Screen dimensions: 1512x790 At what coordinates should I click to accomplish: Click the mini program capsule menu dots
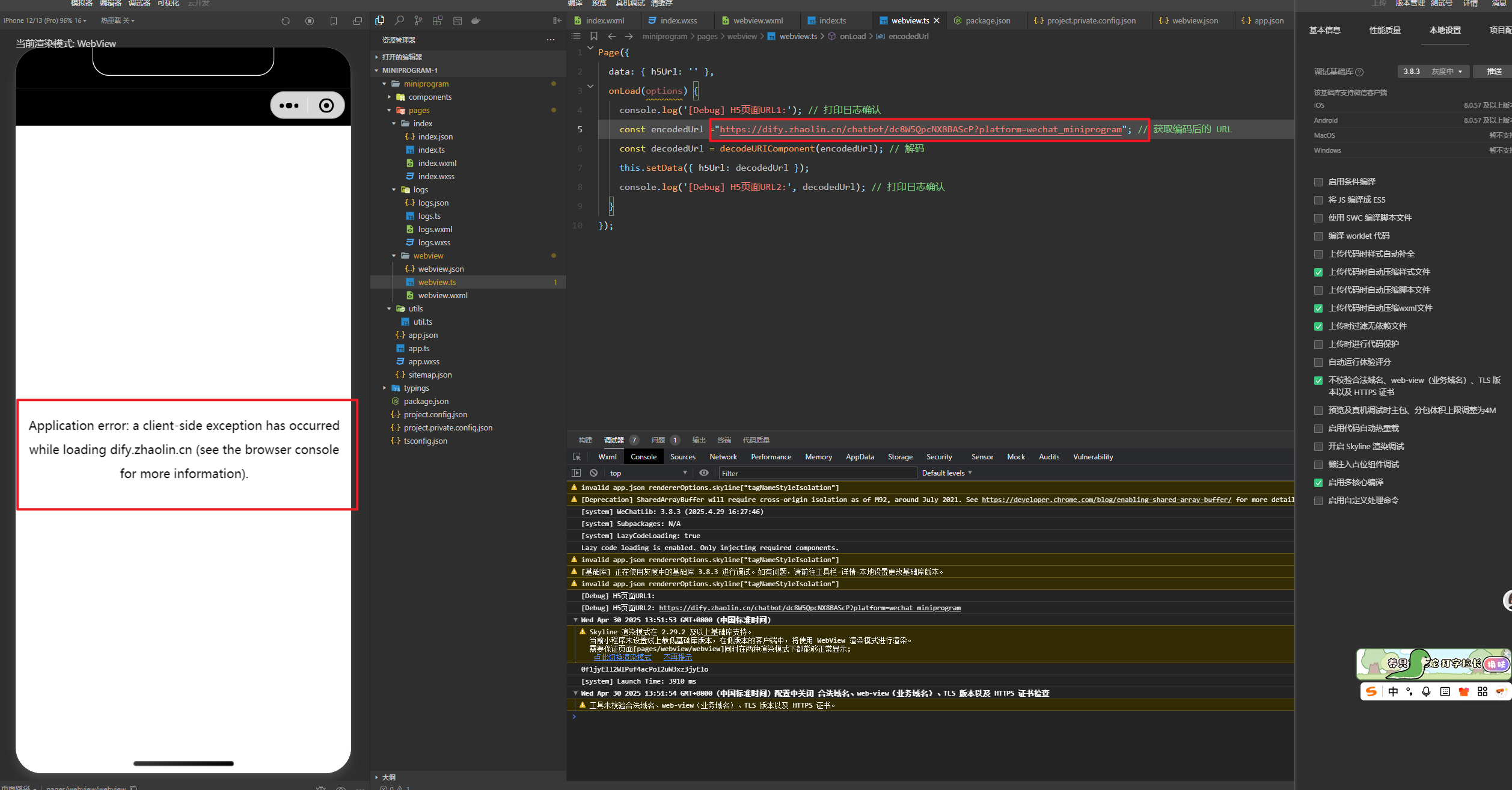pos(289,106)
